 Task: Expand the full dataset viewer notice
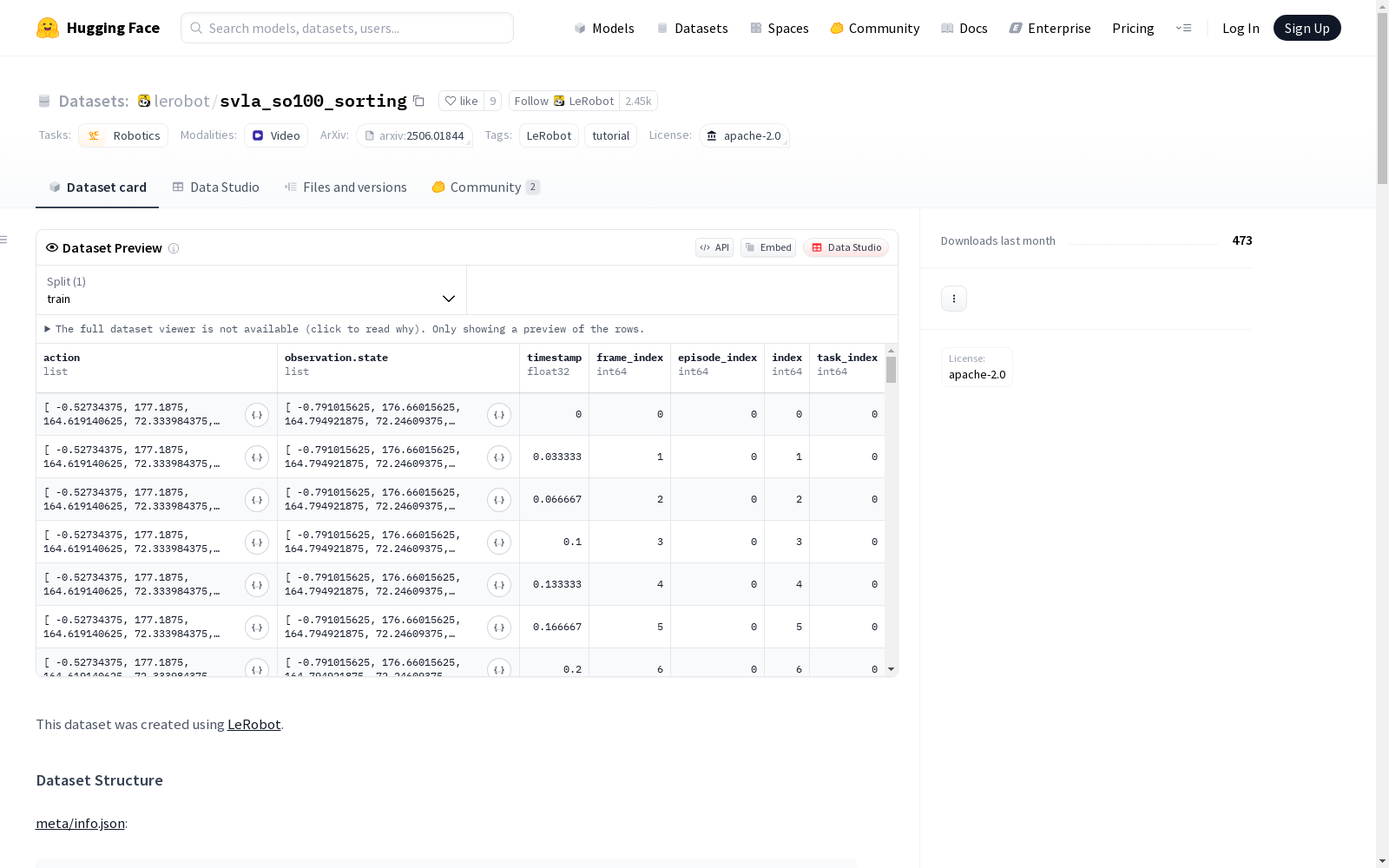point(345,329)
